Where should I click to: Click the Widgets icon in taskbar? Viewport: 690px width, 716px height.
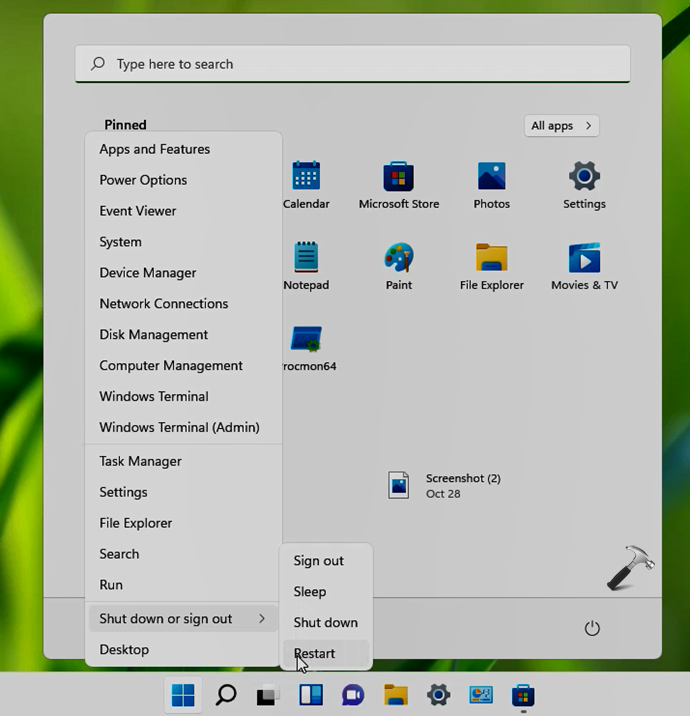(311, 695)
